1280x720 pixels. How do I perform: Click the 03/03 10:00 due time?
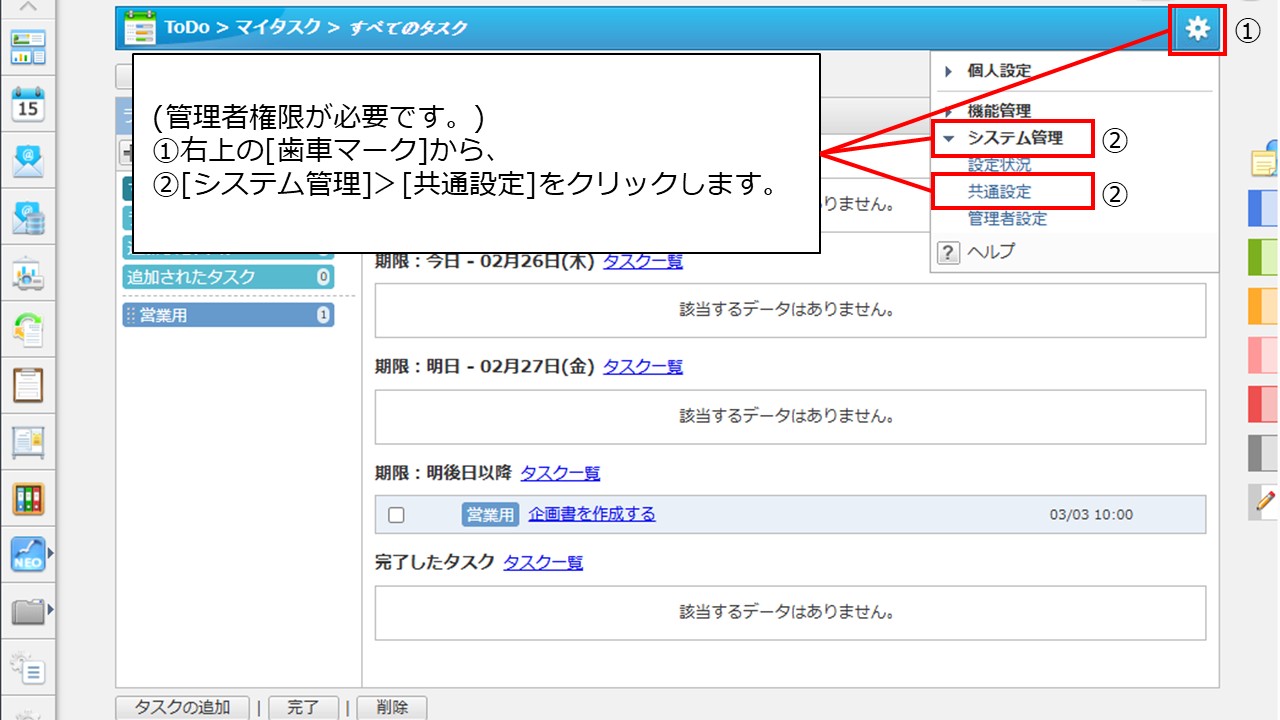click(1091, 515)
